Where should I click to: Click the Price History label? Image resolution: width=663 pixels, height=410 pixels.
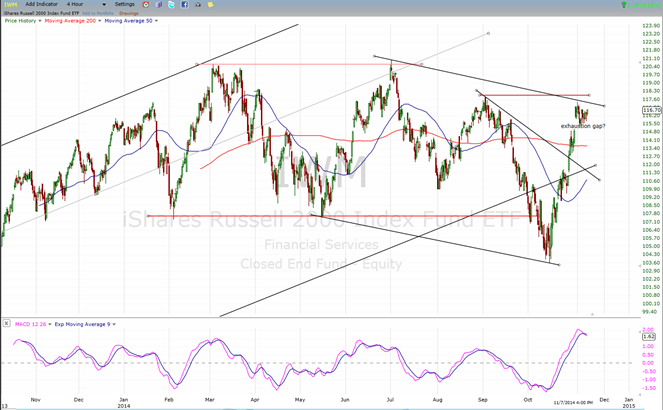[20, 21]
